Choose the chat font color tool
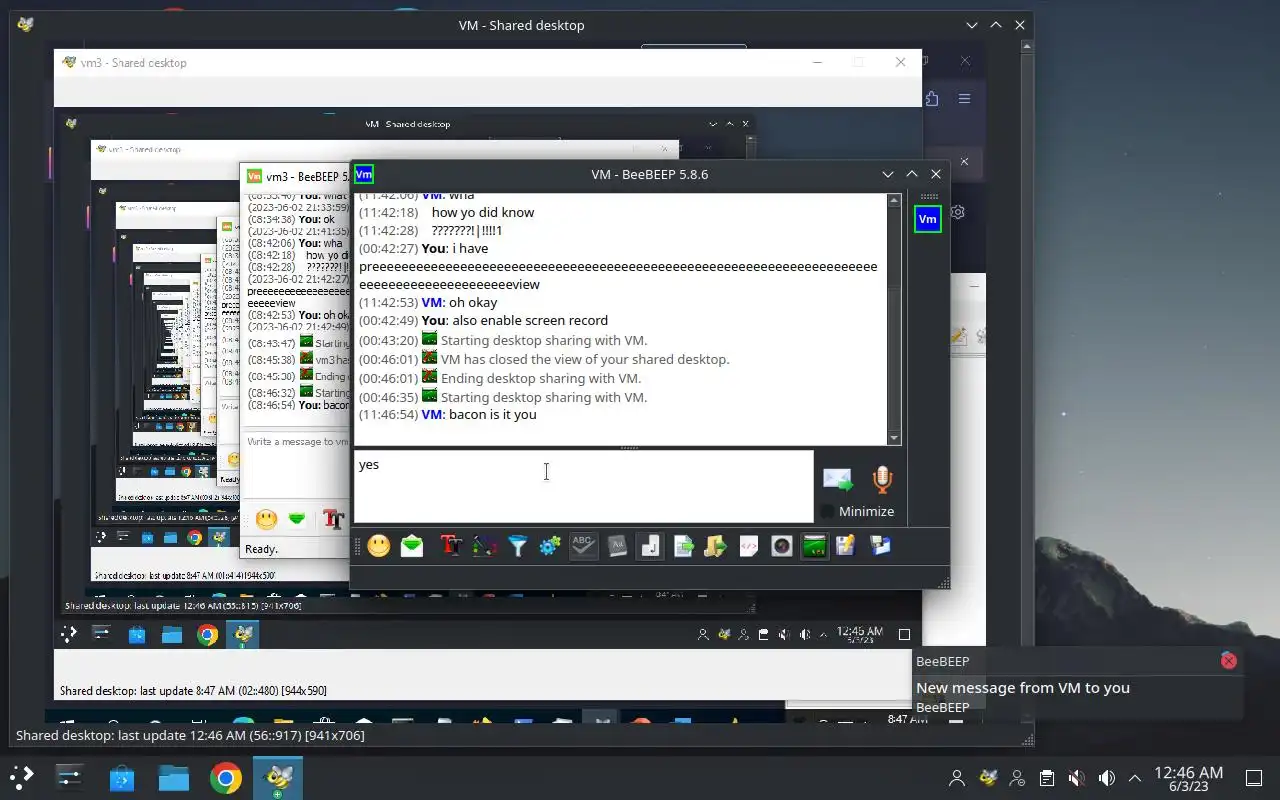The width and height of the screenshot is (1280, 800). (x=485, y=546)
